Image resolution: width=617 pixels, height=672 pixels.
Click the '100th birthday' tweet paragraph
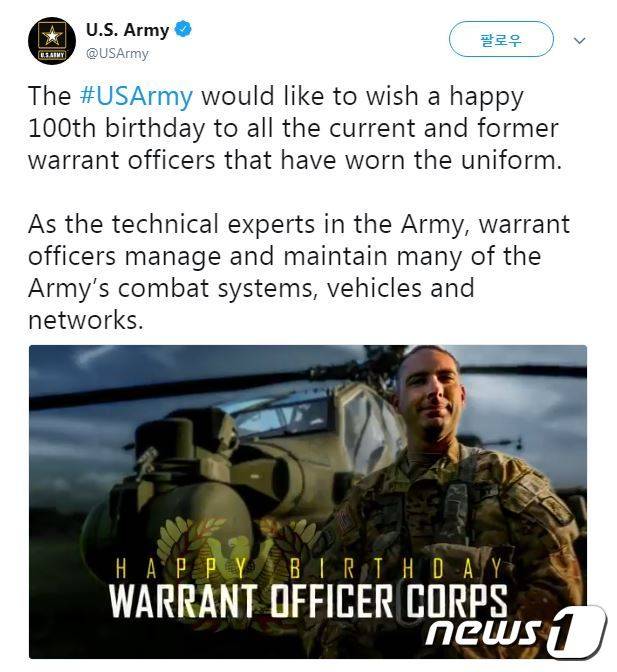pos(295,128)
